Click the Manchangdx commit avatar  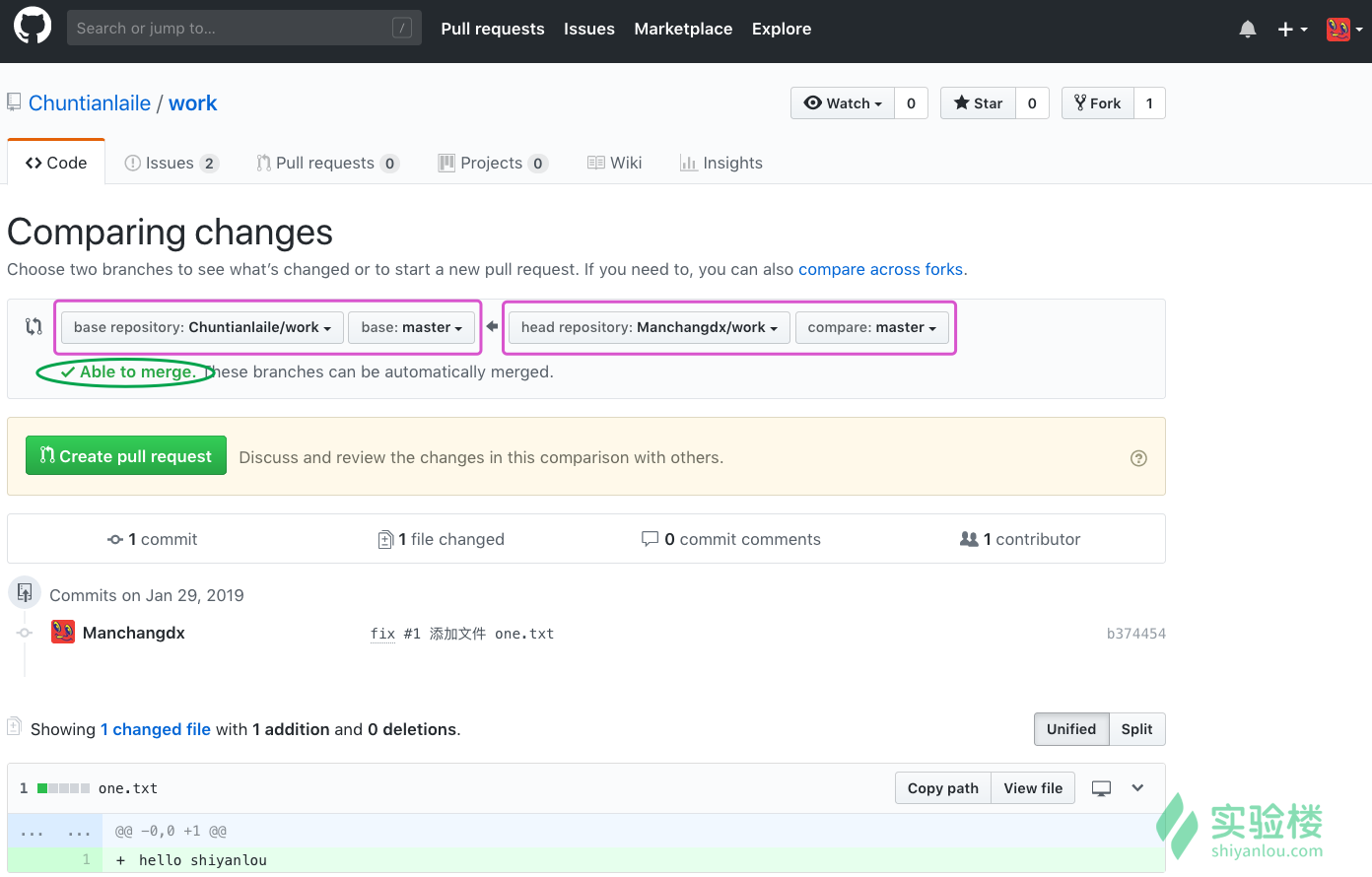click(x=63, y=632)
